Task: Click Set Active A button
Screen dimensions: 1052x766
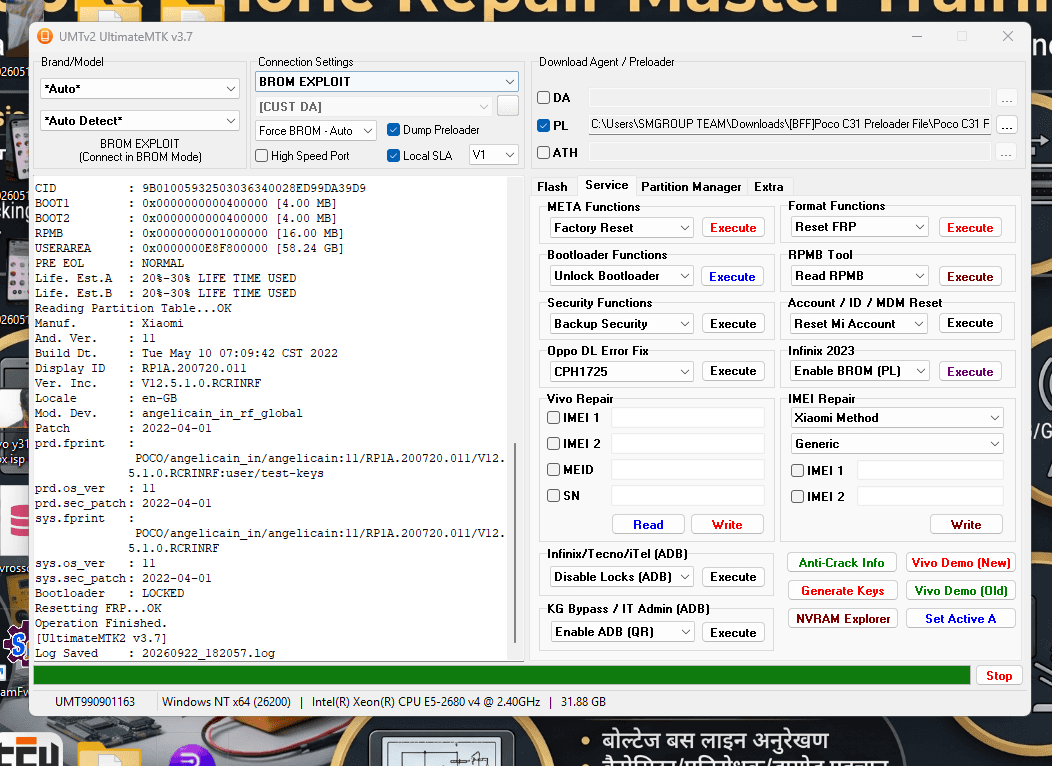Action: (x=961, y=619)
